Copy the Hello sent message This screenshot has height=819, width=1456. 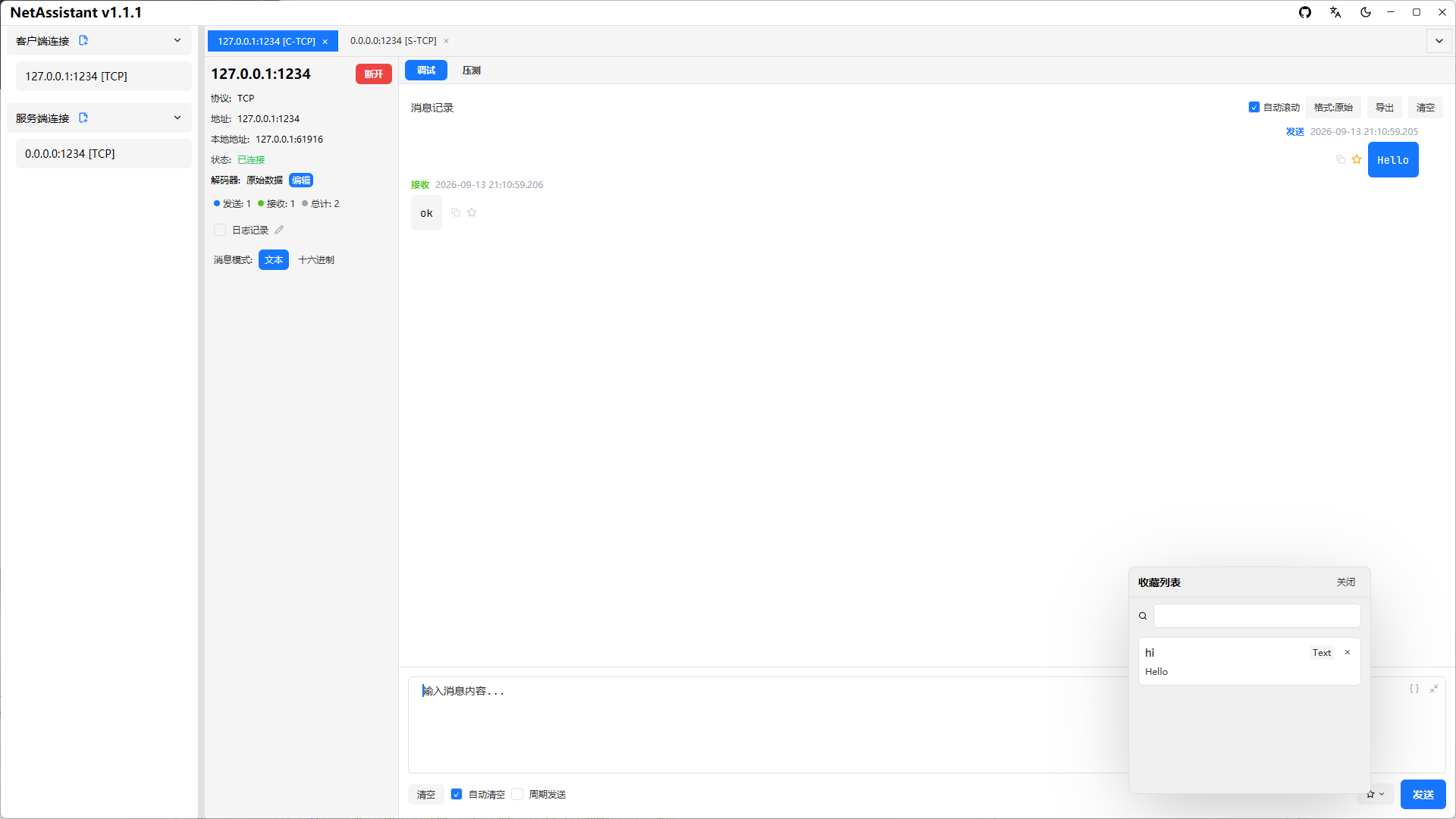(x=1340, y=159)
